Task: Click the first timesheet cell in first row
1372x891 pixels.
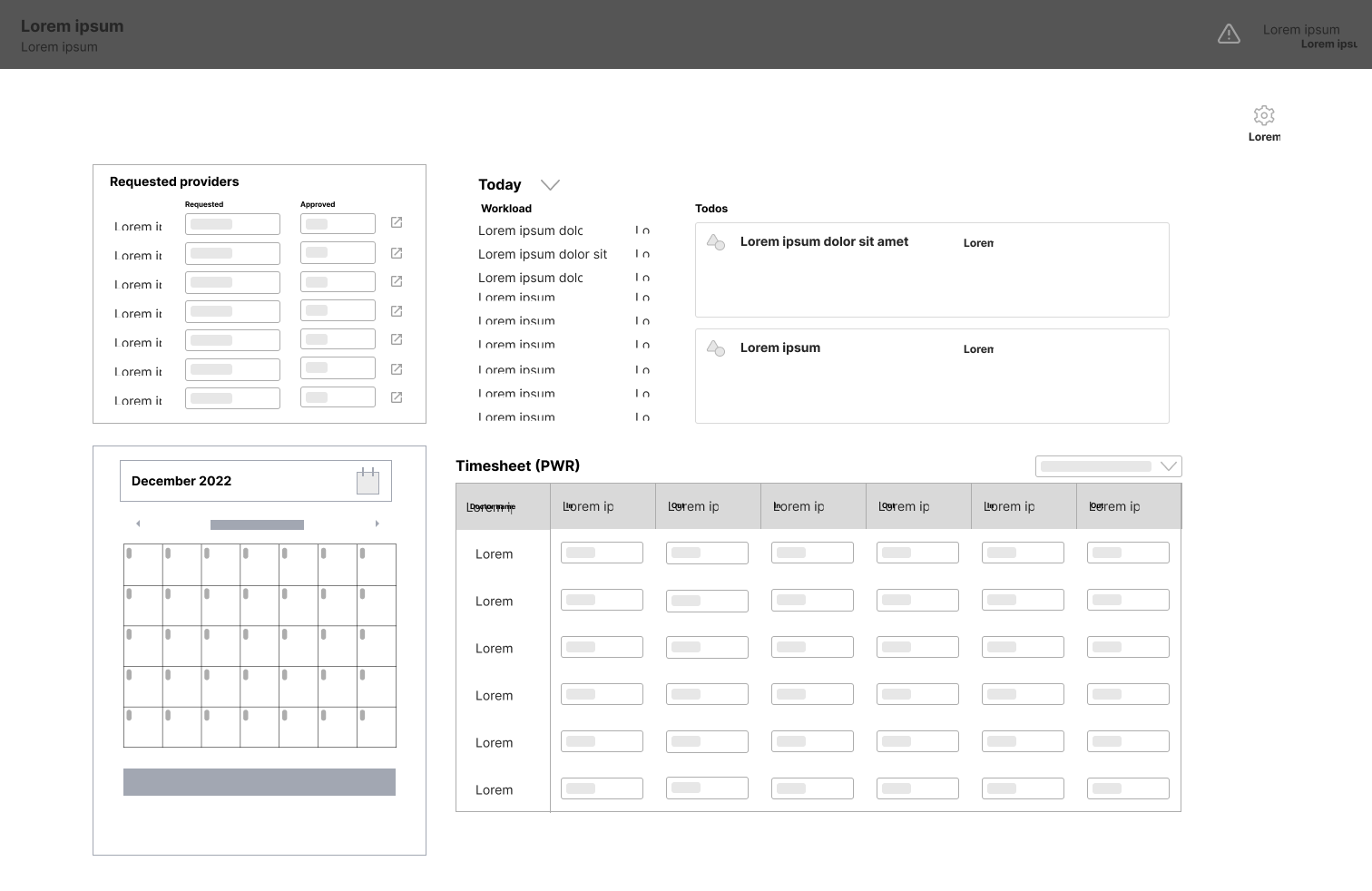Action: [x=602, y=553]
